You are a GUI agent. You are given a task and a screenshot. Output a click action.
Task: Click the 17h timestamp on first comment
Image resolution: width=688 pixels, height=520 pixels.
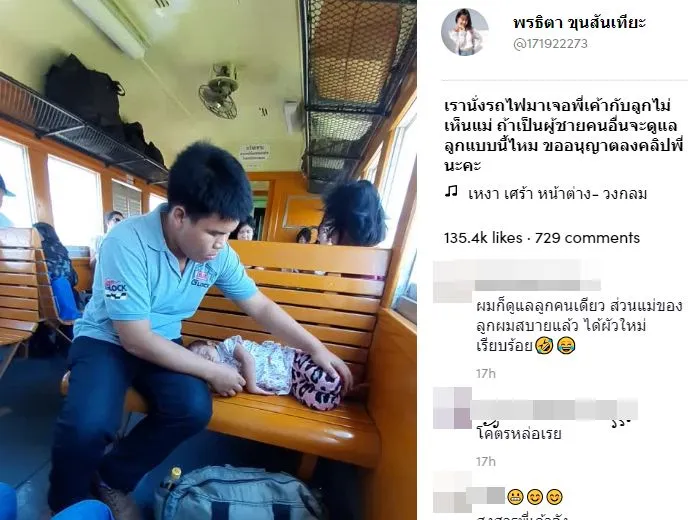click(x=486, y=373)
